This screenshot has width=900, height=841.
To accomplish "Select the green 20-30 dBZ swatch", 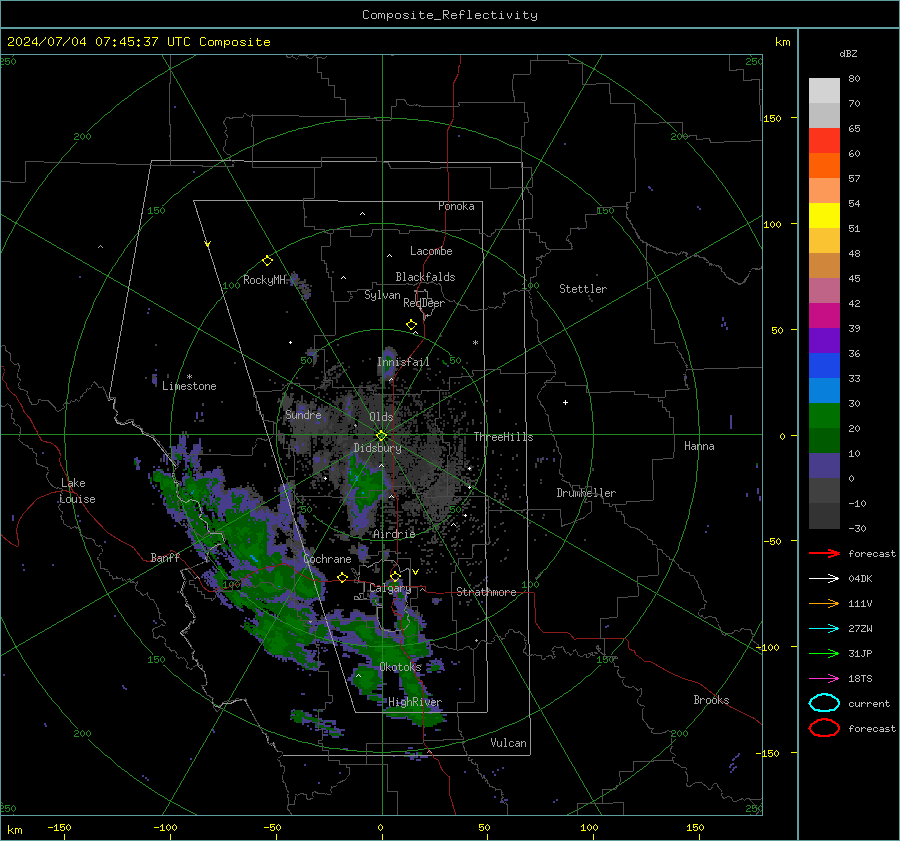I will (824, 416).
